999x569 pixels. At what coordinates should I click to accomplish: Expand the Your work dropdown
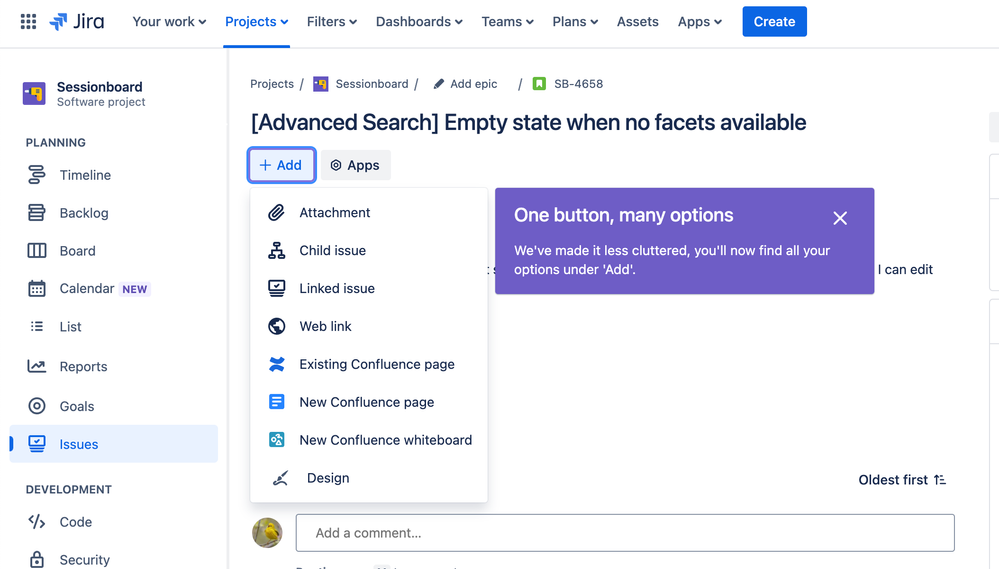pos(169,22)
